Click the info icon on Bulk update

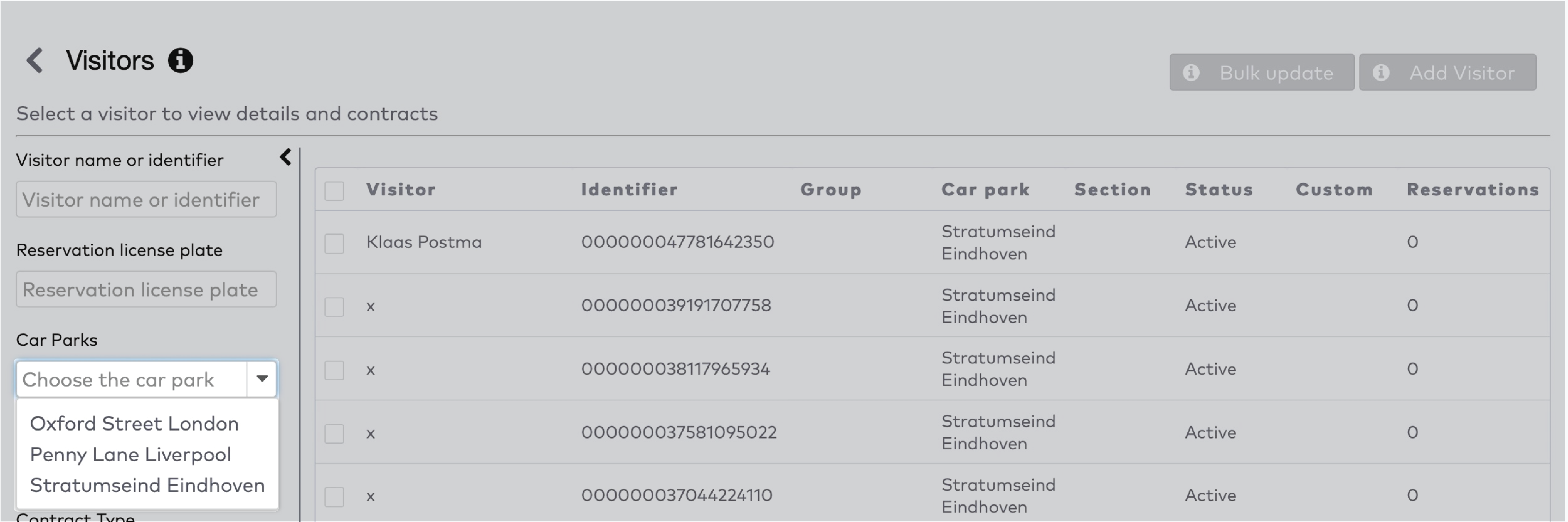(1191, 73)
